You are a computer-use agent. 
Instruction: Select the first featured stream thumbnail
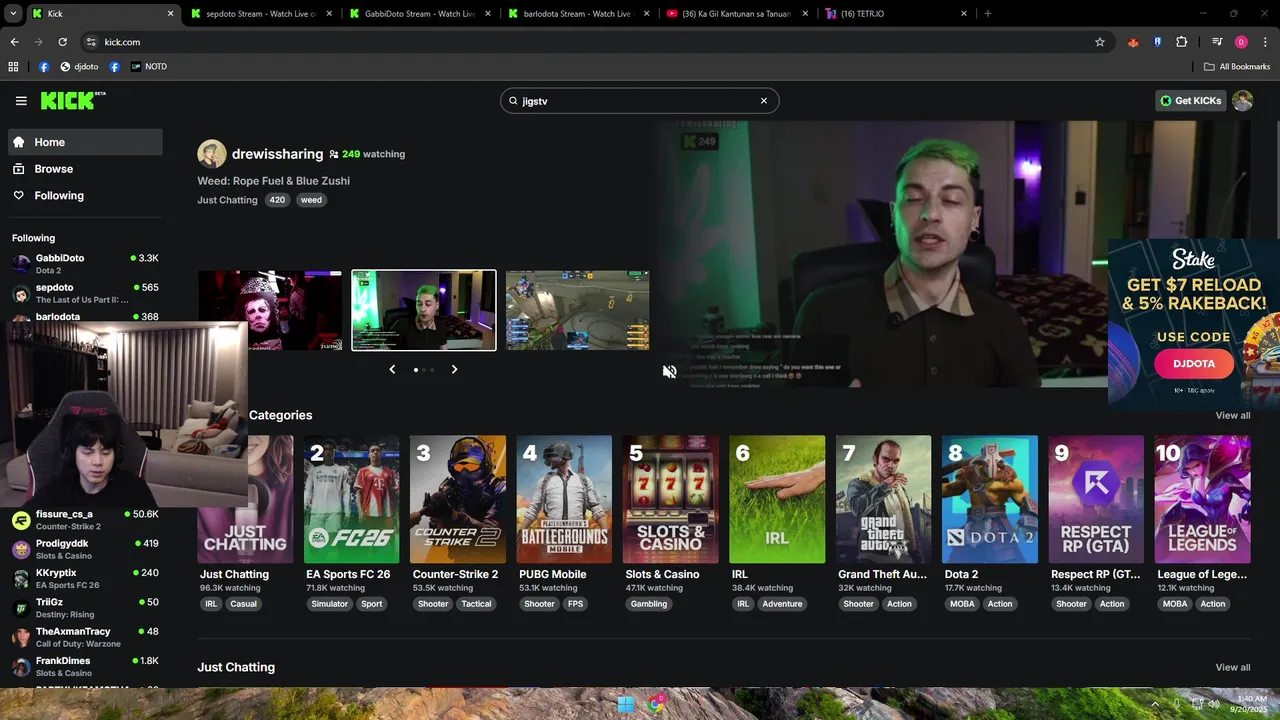(270, 310)
